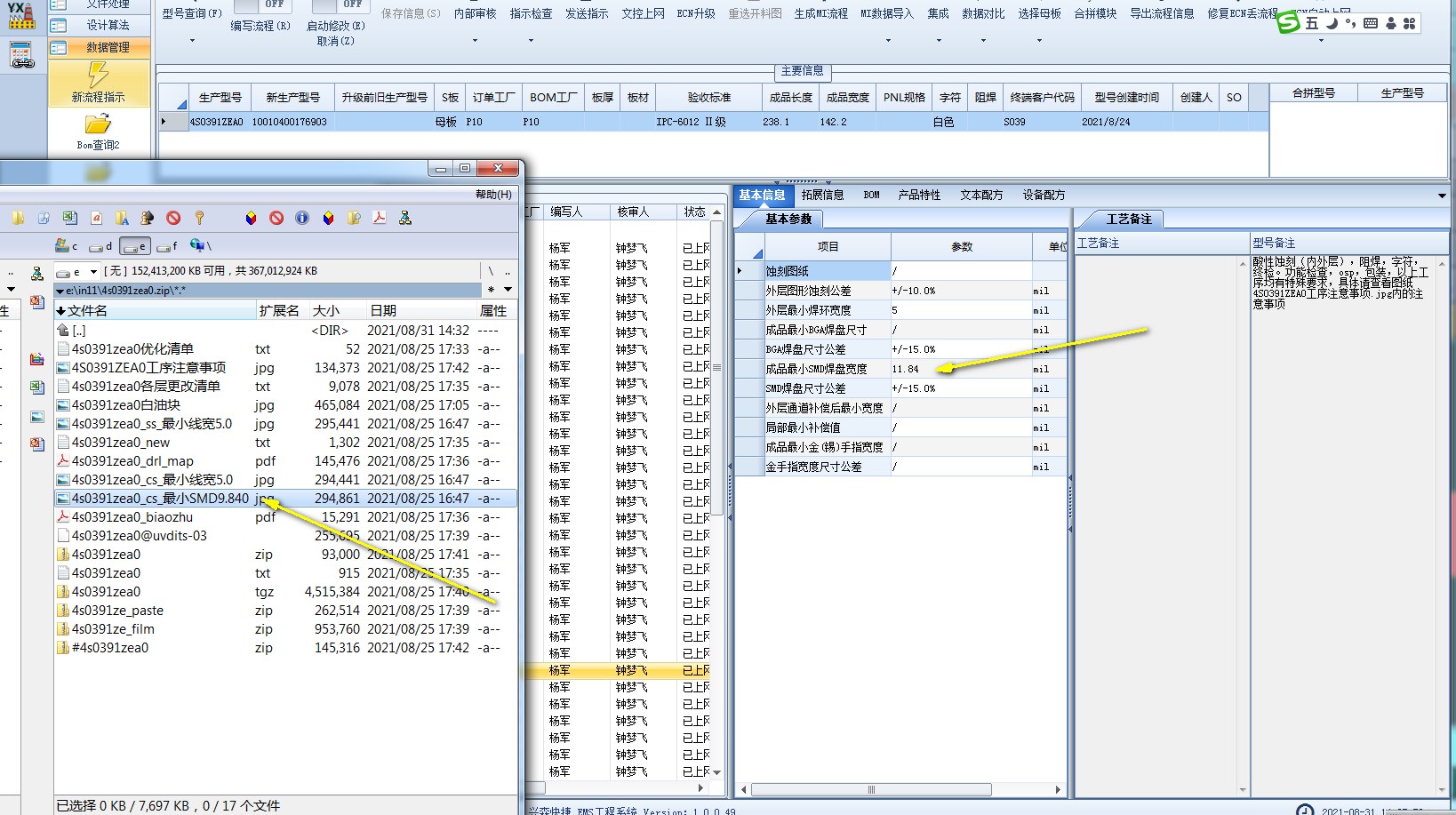The height and width of the screenshot is (815, 1456).
Task: Click the first colored cube icon in toolbar
Action: [x=251, y=218]
